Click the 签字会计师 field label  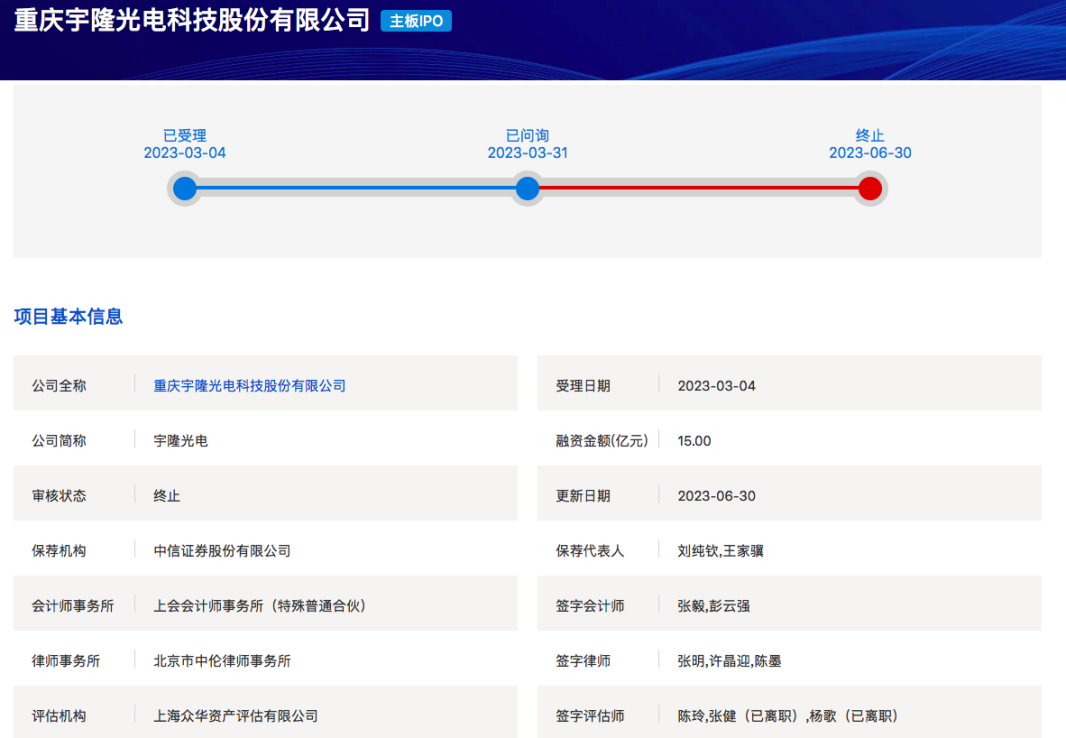(590, 606)
